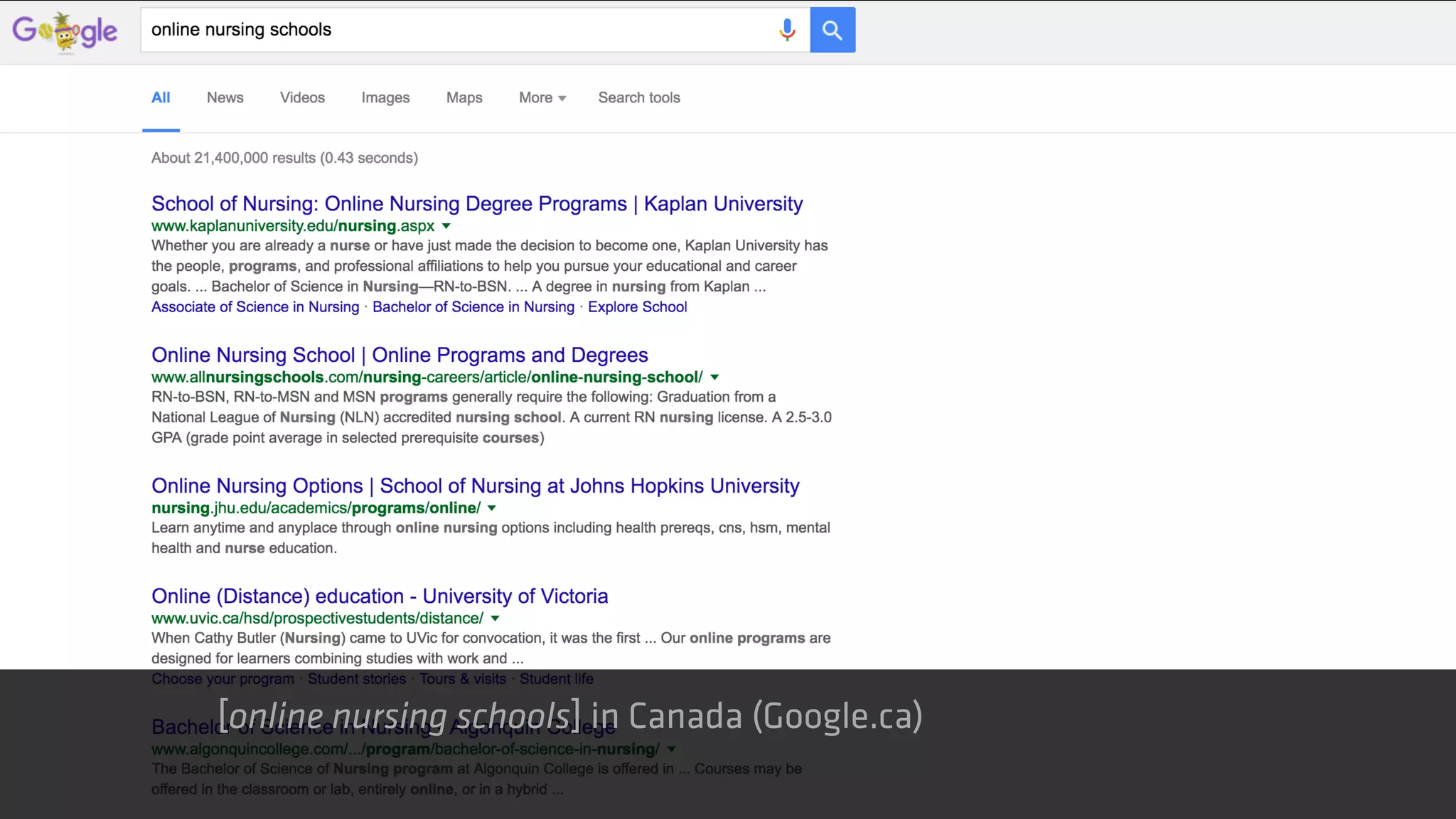Open the Explore School sitelink
This screenshot has height=819, width=1456.
tap(637, 307)
